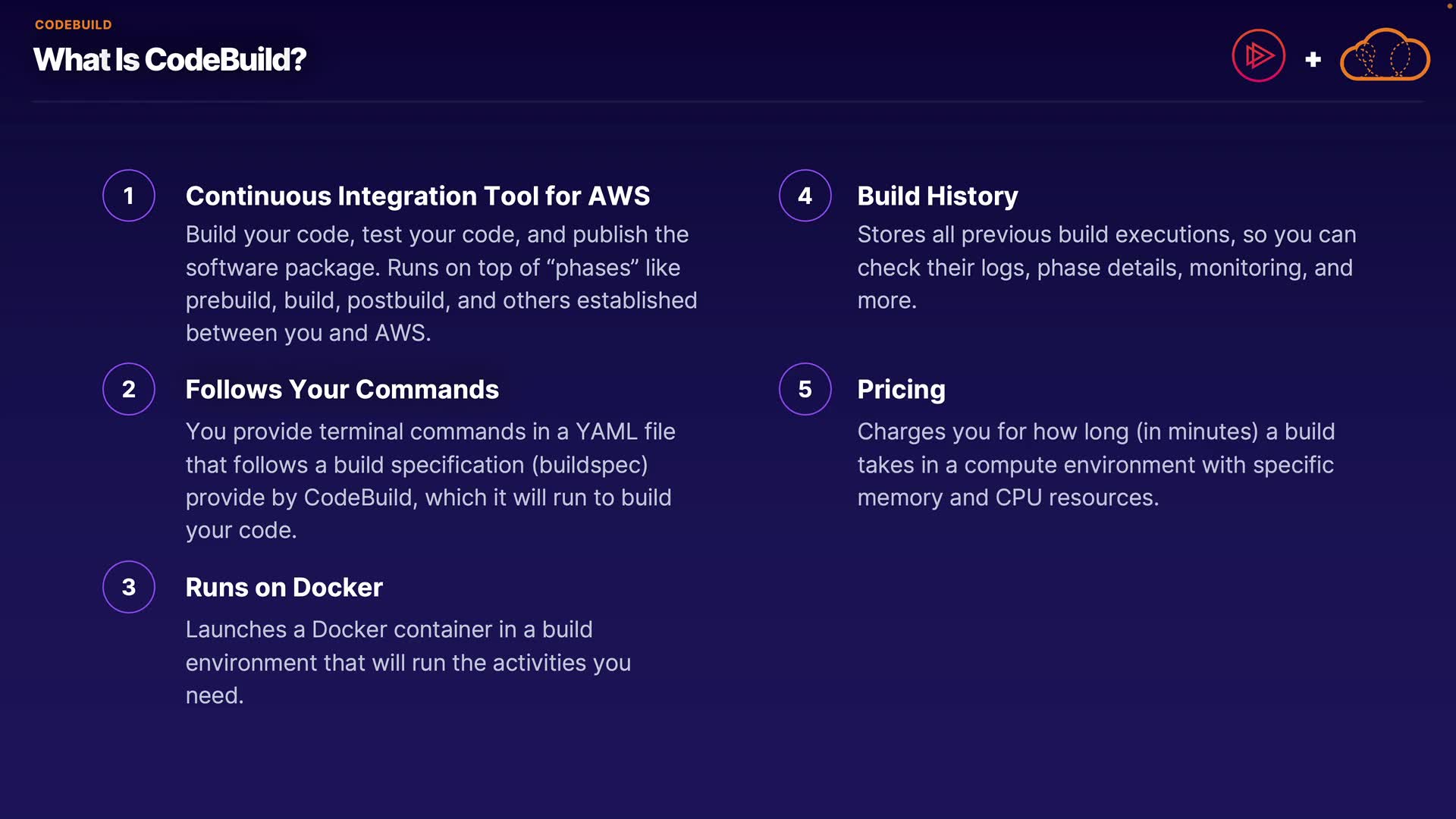Screen dimensions: 1456x819
Task: Select the number 2 circle badge
Action: (x=129, y=389)
